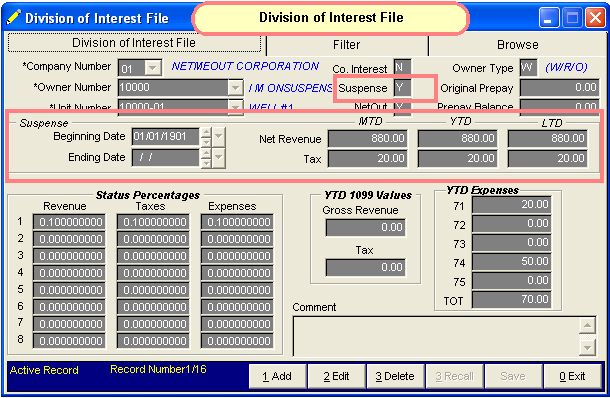The image size is (610, 398).
Task: Click the Record Number1/16 status text
Action: pyautogui.click(x=158, y=370)
